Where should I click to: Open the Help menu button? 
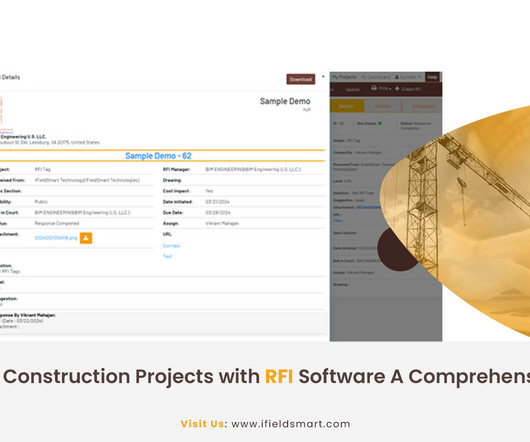click(432, 77)
